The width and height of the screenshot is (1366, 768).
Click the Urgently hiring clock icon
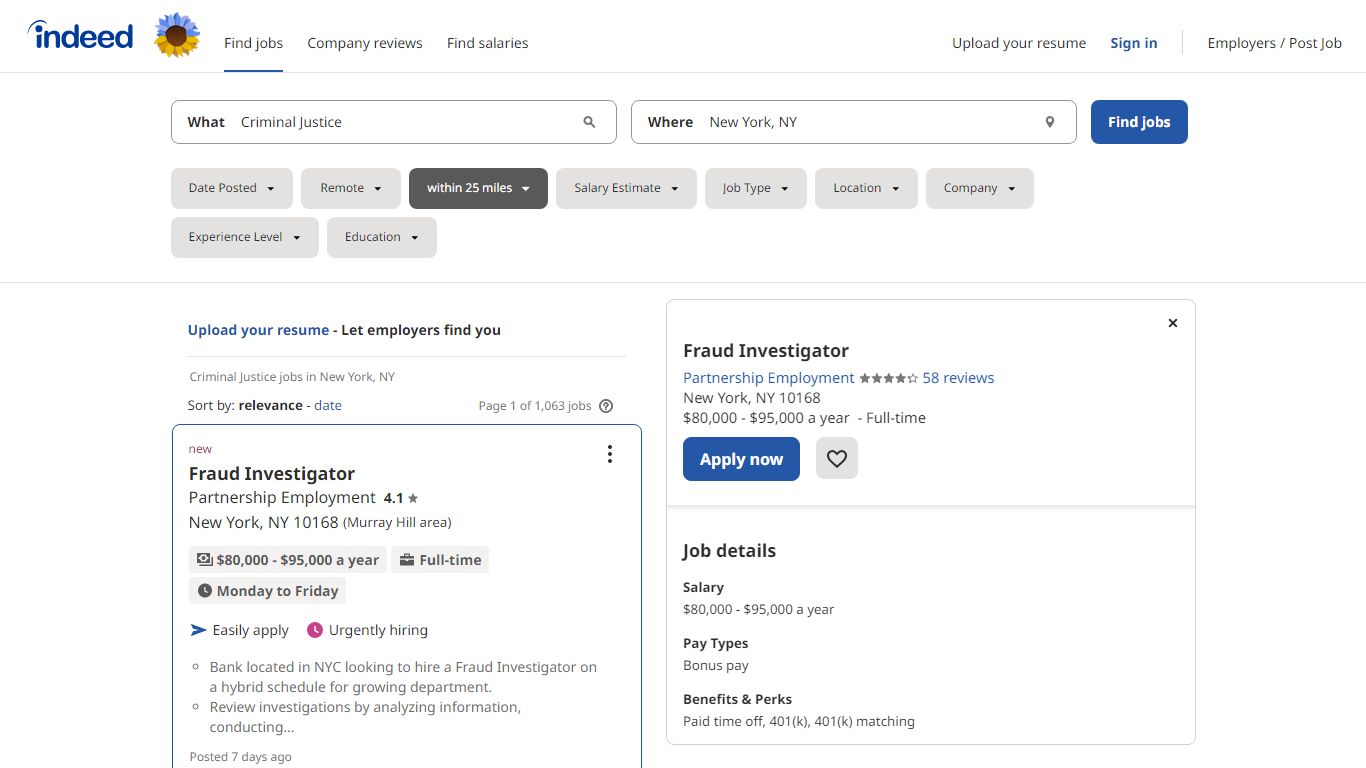315,630
